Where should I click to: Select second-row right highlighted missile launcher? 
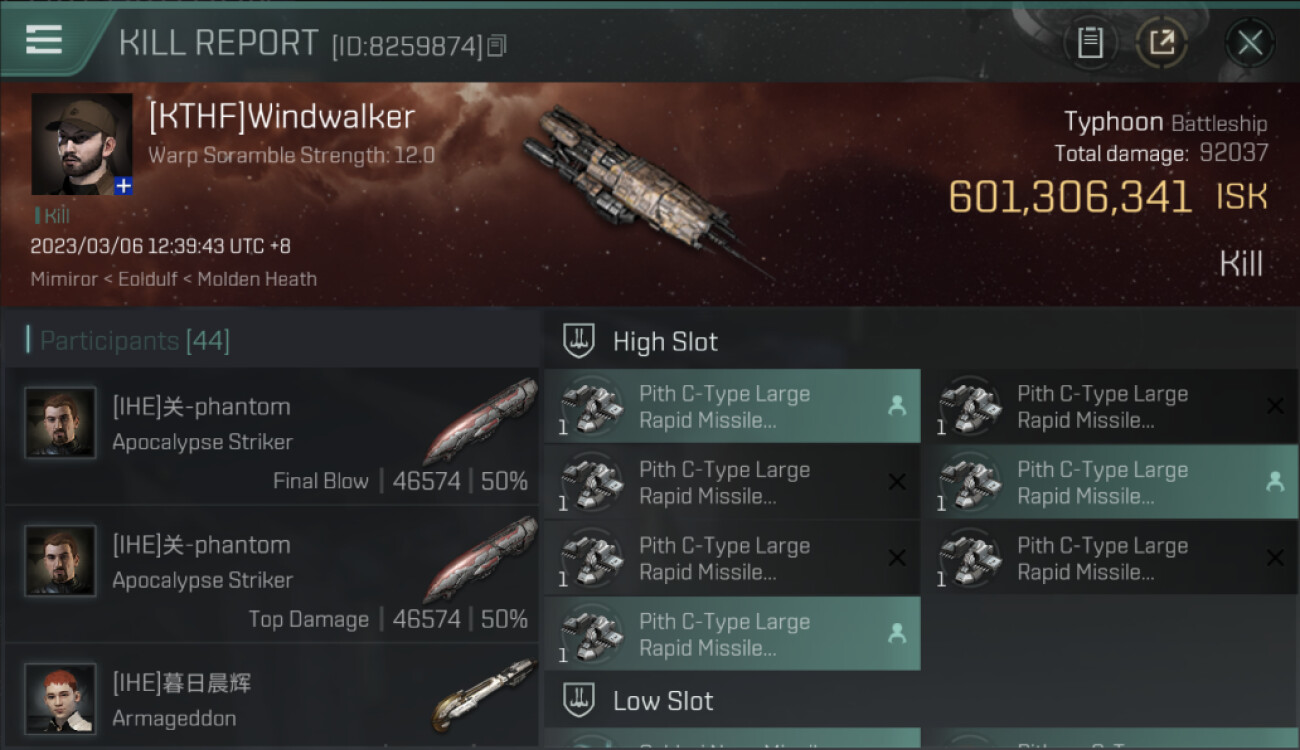pos(1110,482)
